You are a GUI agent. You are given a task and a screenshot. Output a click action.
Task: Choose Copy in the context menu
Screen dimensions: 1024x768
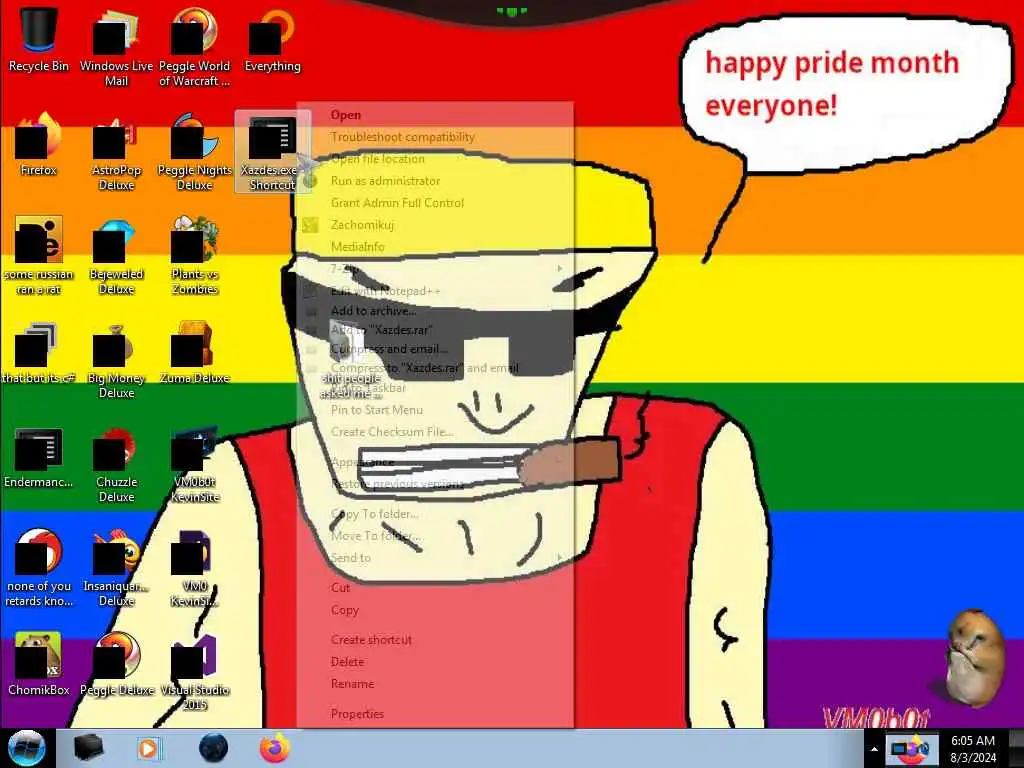435,610
